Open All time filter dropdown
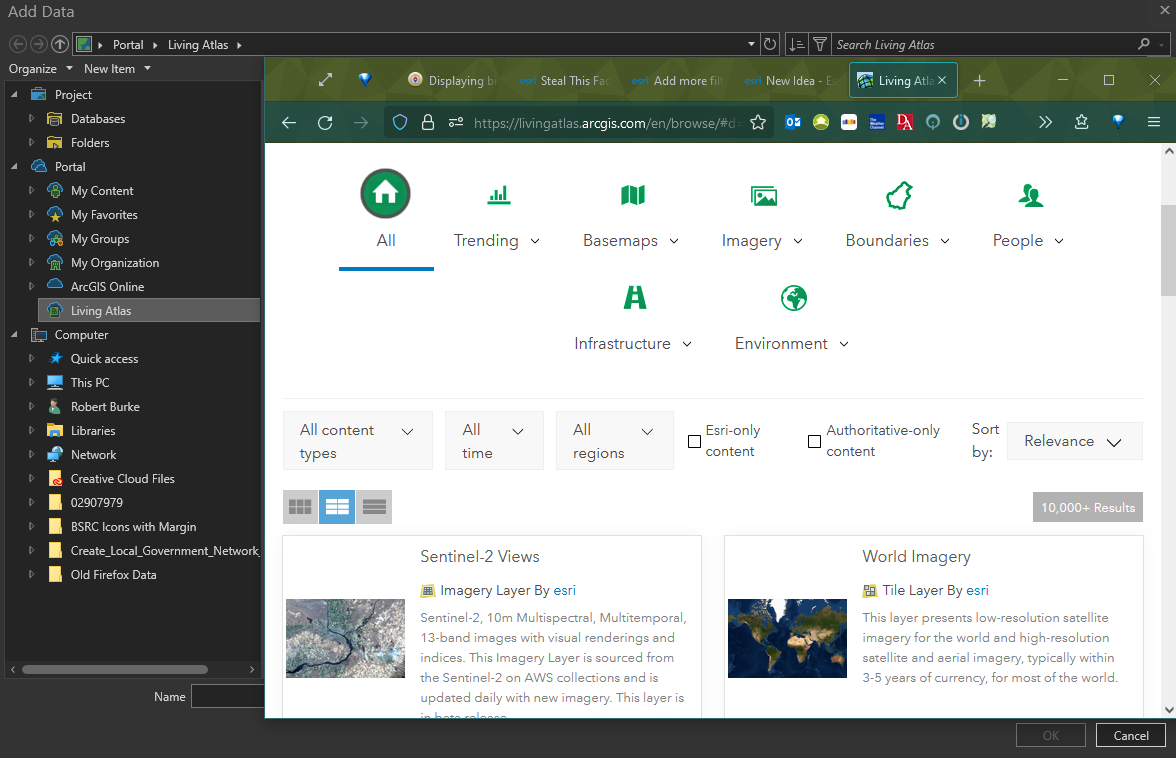The width and height of the screenshot is (1176, 758). pyautogui.click(x=494, y=441)
